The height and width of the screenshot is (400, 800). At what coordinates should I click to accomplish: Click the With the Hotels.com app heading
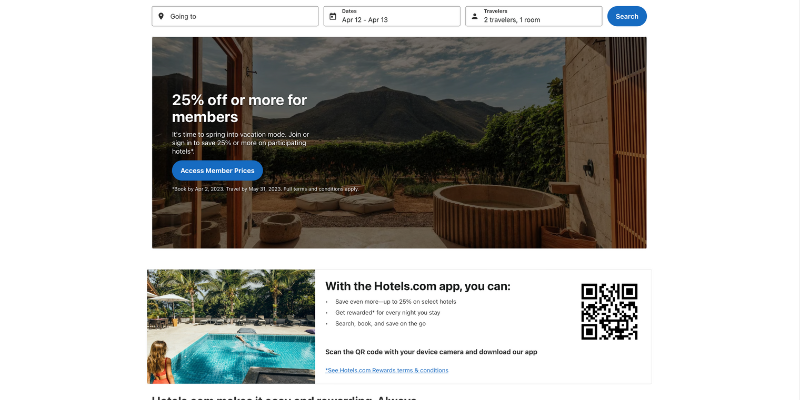(x=418, y=286)
